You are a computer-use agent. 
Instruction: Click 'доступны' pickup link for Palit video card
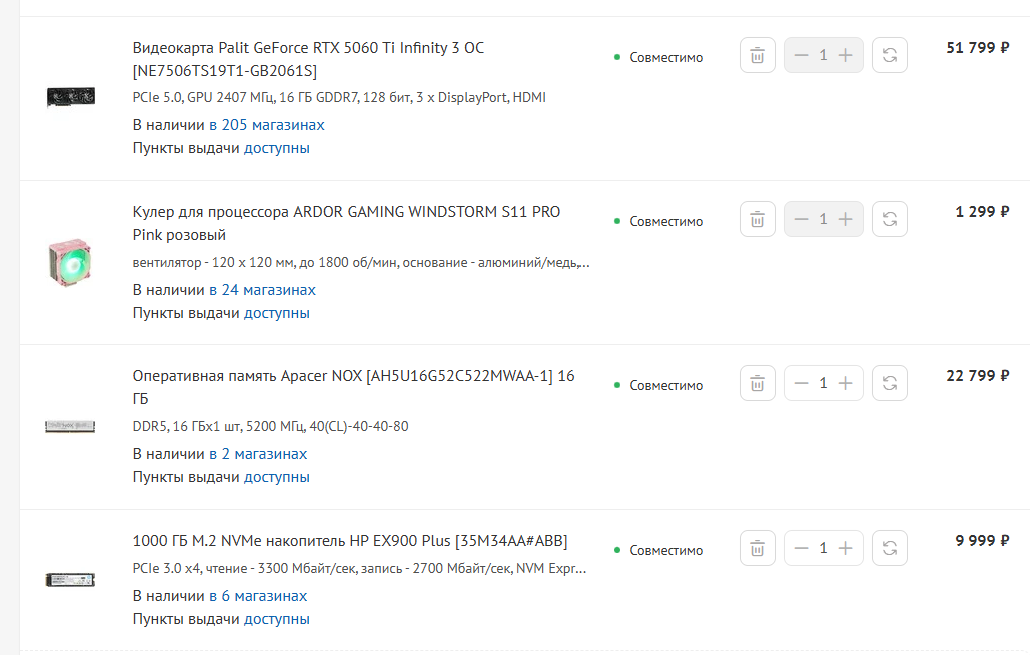[x=277, y=148]
